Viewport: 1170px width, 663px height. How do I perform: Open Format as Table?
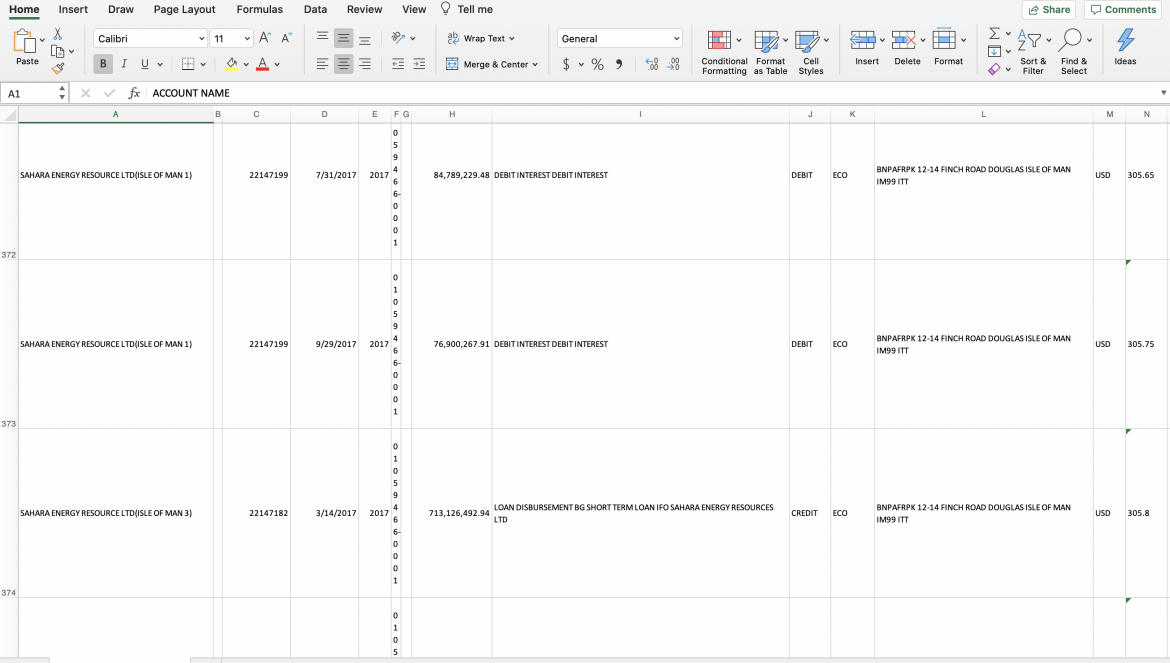click(x=770, y=52)
